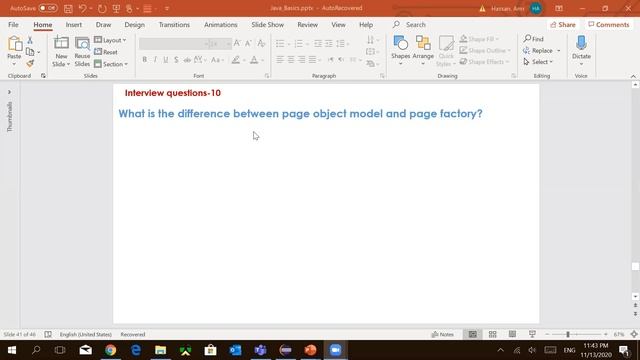Click the zoom slider handle
The height and width of the screenshot is (360, 640).
click(x=568, y=334)
